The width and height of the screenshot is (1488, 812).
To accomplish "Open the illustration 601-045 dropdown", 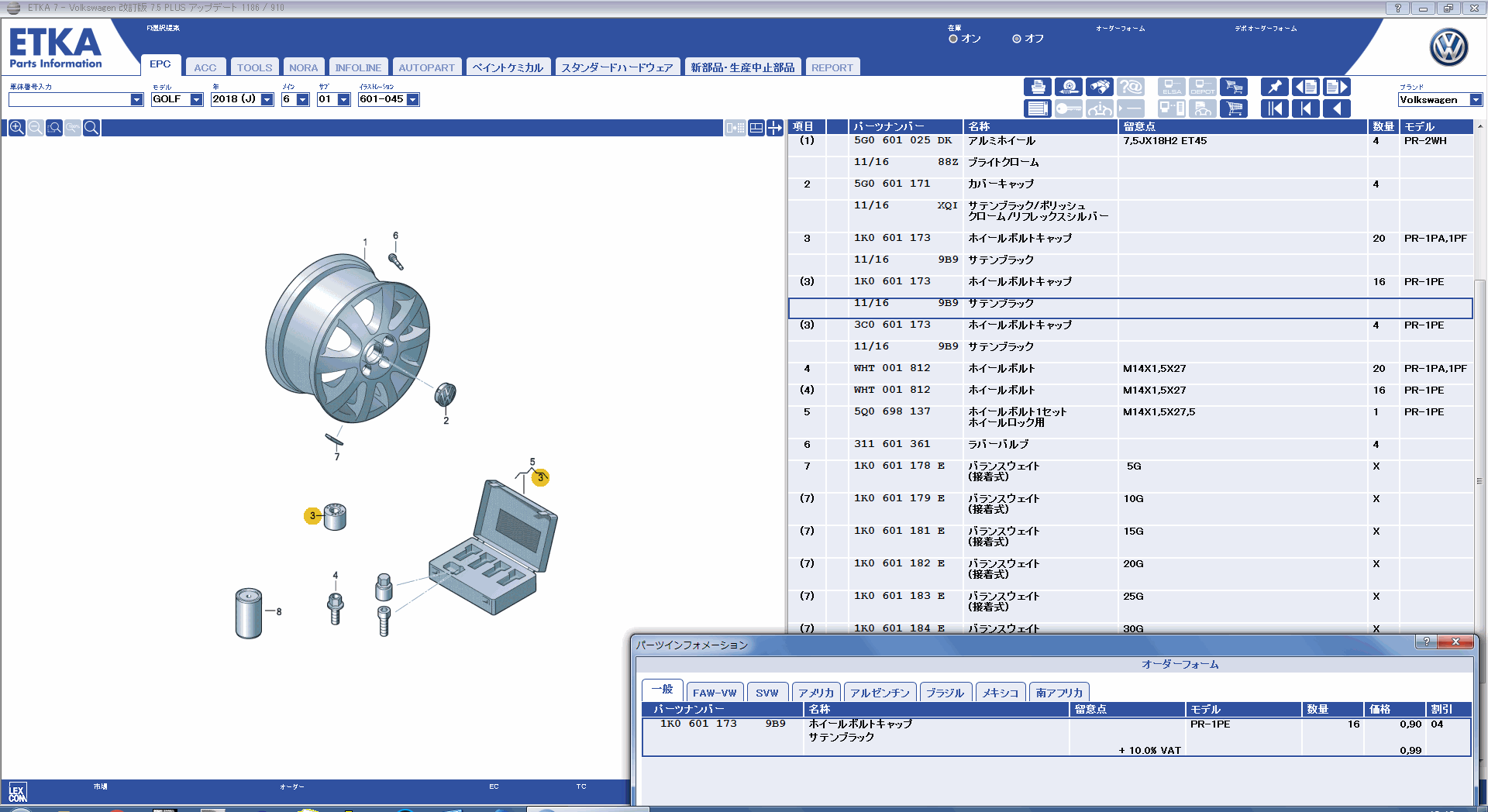I will tap(412, 100).
